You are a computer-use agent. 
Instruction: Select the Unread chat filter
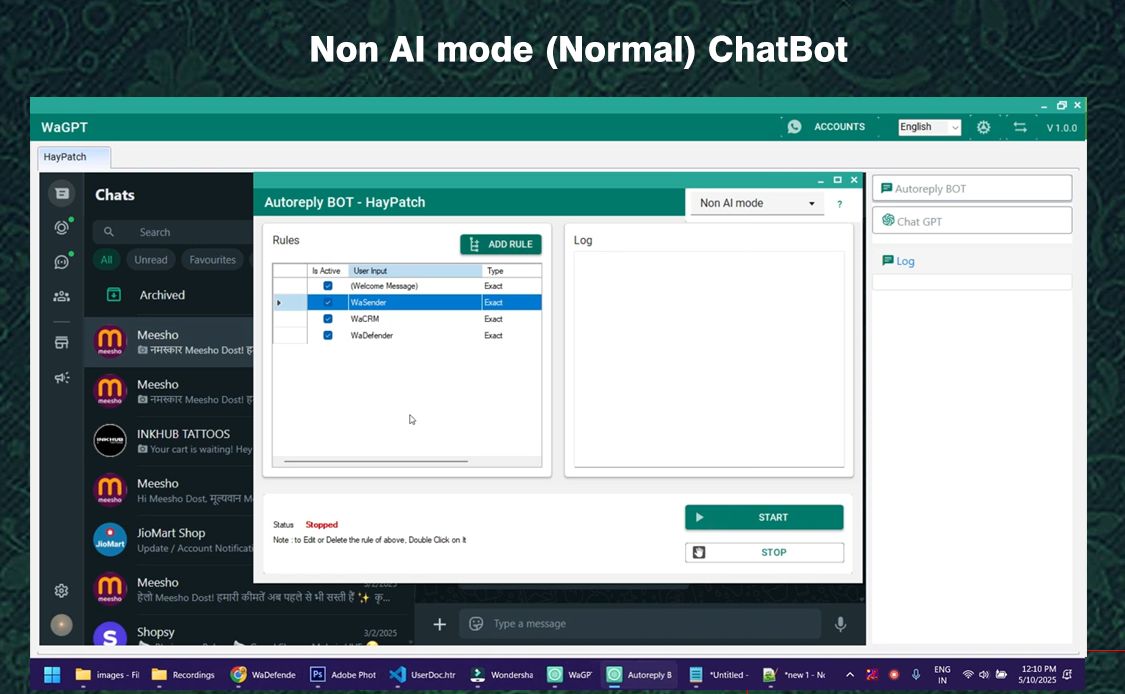click(151, 260)
